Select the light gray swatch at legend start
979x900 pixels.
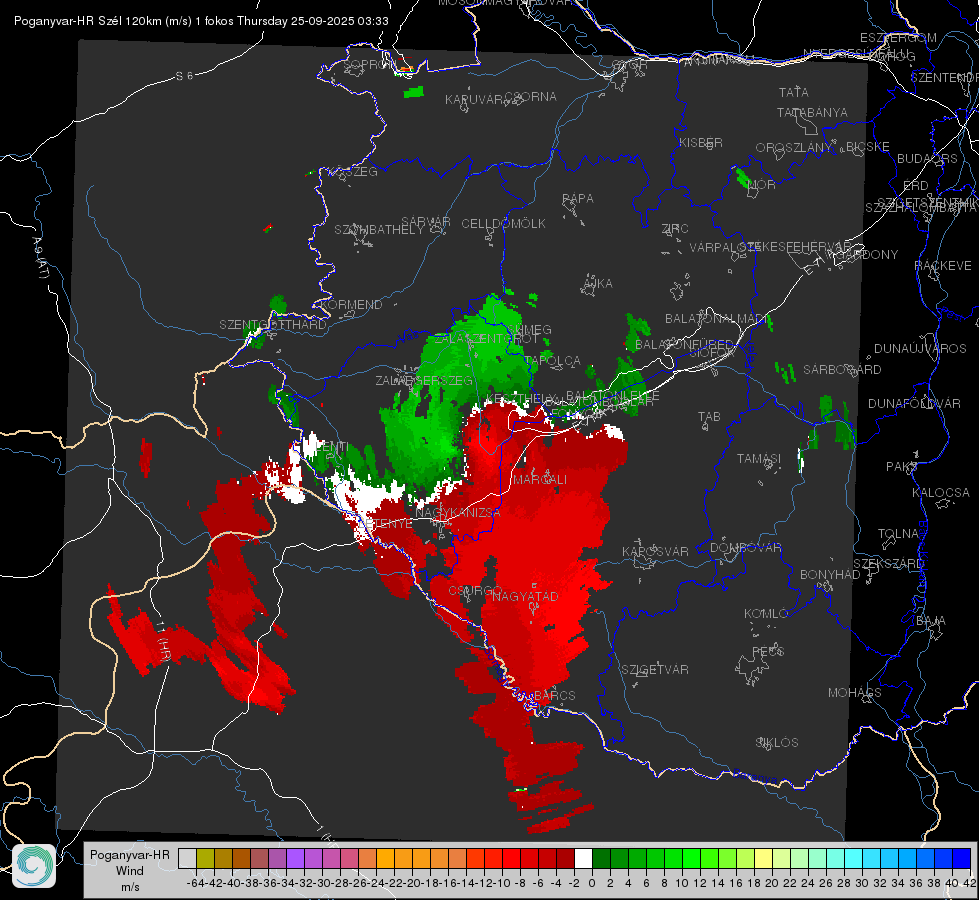pos(187,858)
